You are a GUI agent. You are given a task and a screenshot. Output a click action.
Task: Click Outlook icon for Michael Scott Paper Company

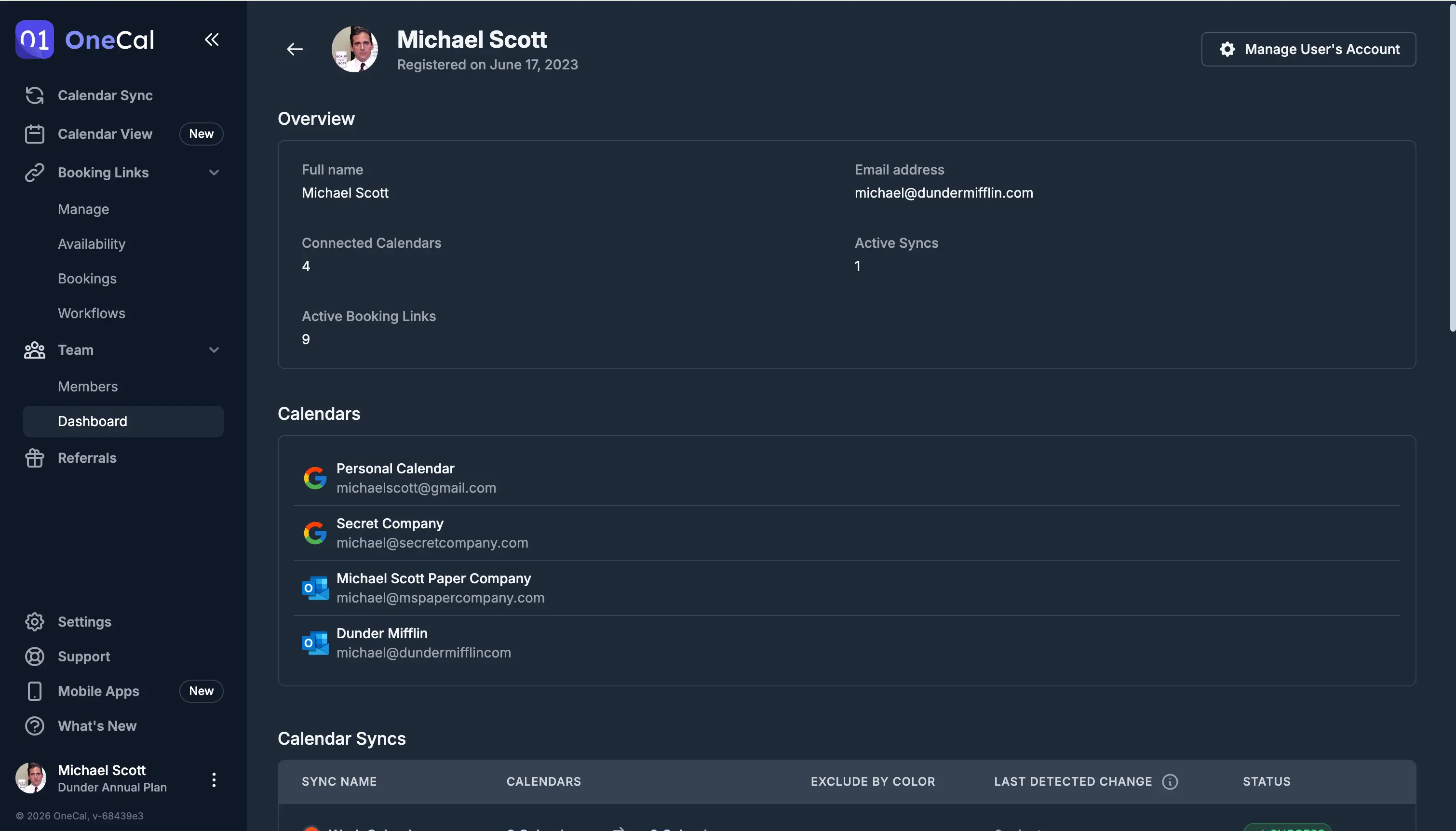point(314,588)
